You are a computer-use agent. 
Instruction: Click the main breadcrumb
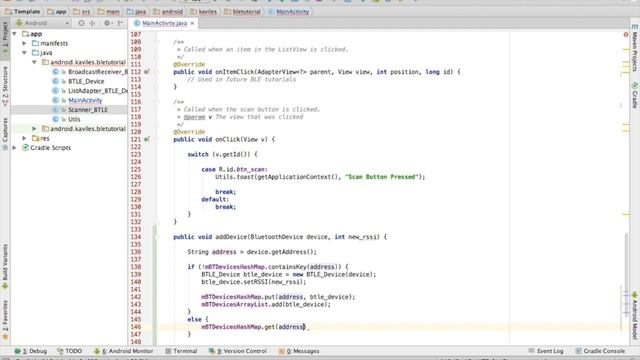[x=109, y=11]
